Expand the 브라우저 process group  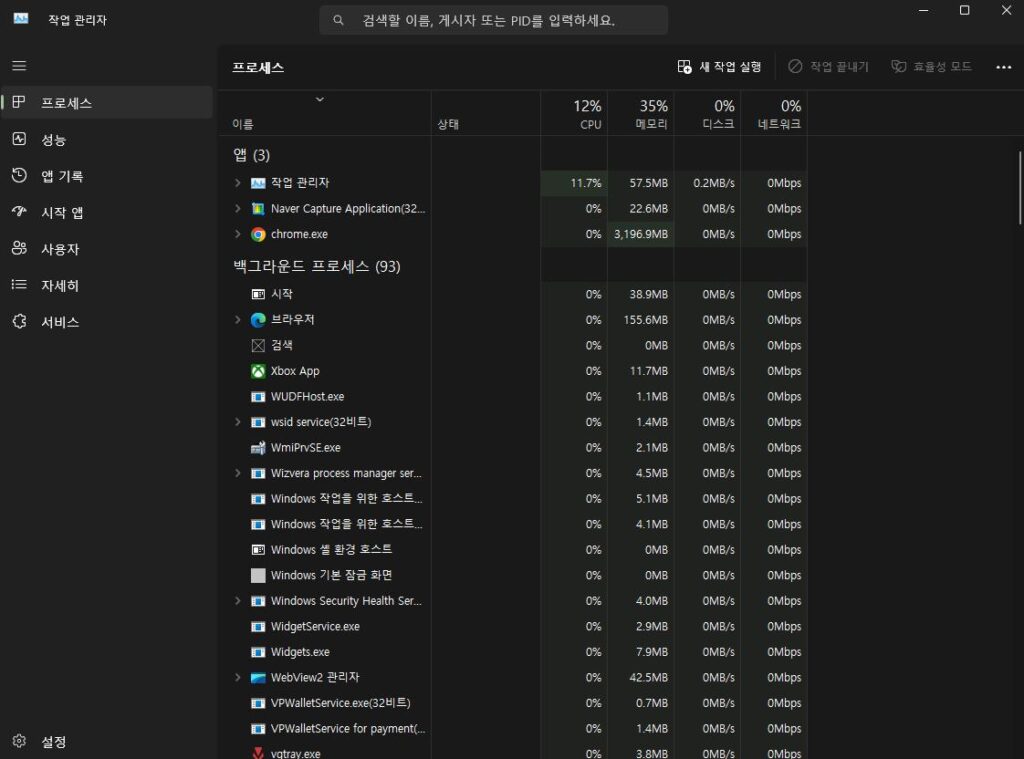click(238, 319)
